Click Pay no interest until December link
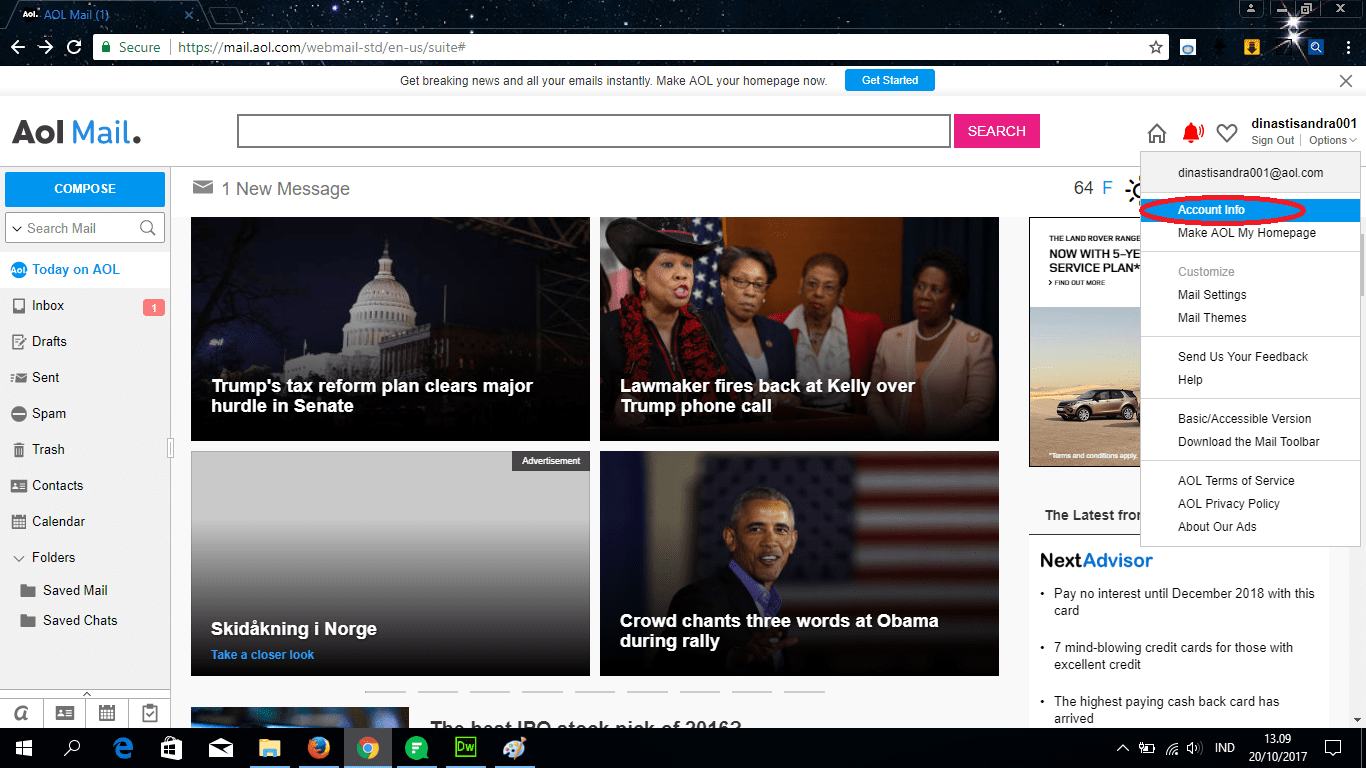1366x768 pixels. pos(1184,602)
